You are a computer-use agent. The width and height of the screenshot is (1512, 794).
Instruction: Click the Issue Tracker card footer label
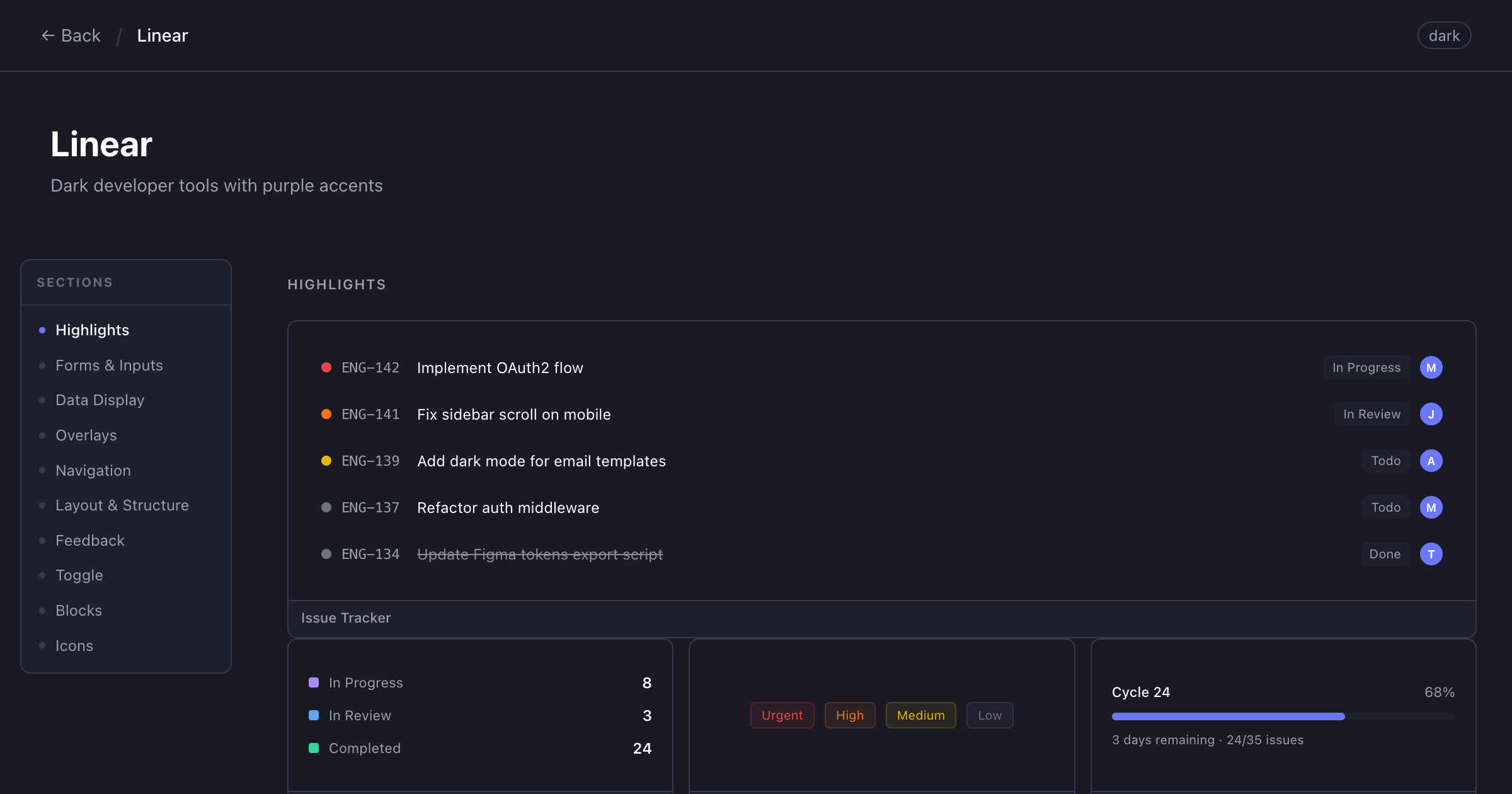[346, 618]
